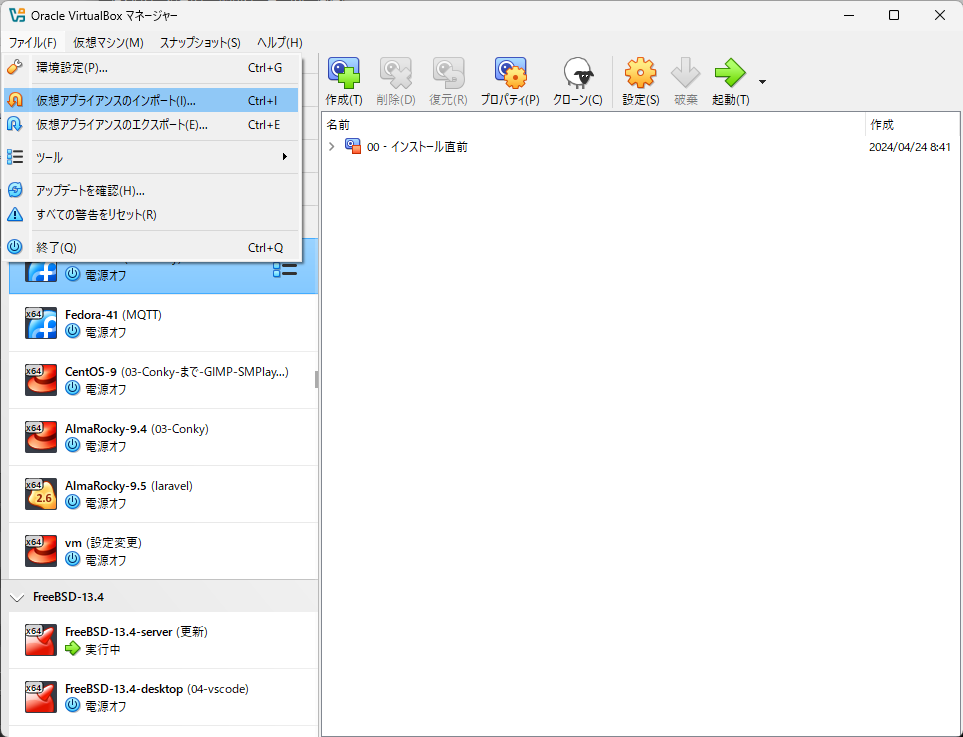Select the FreeBSD-13.4-server (更新) machine
Screen dimensions: 963x737
point(163,641)
